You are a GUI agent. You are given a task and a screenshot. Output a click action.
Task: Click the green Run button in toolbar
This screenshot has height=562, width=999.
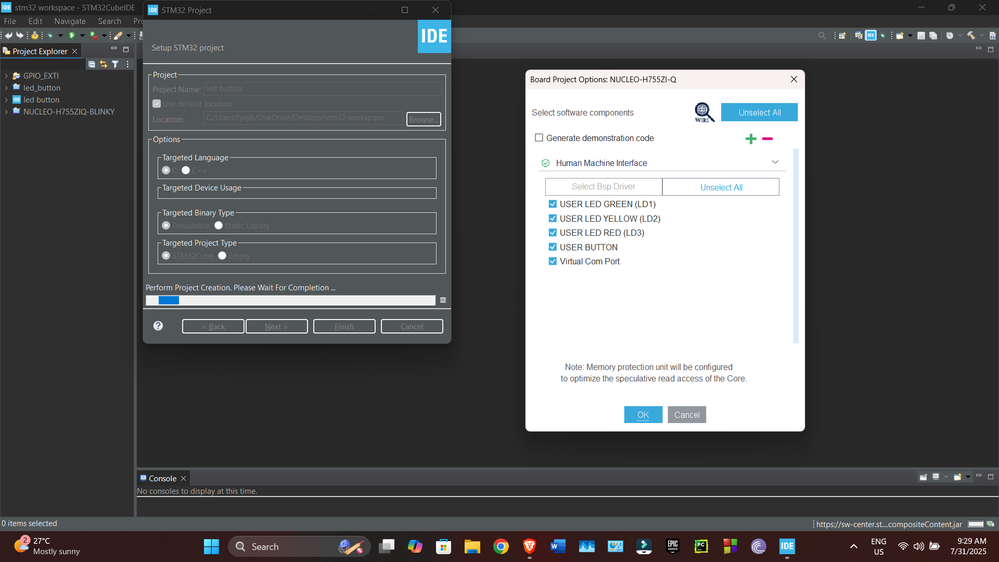[71, 35]
